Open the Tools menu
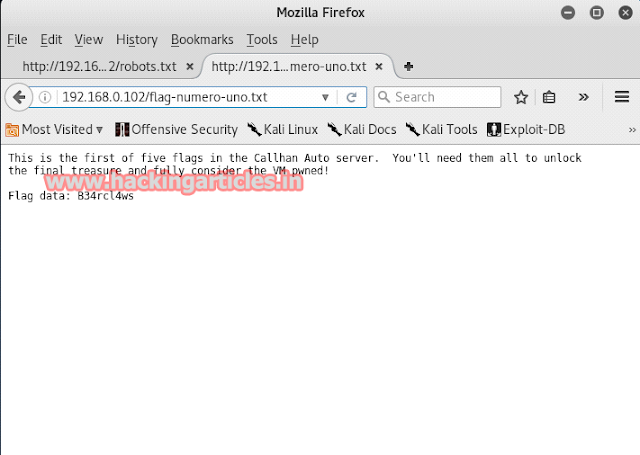The width and height of the screenshot is (640, 455). click(x=262, y=40)
